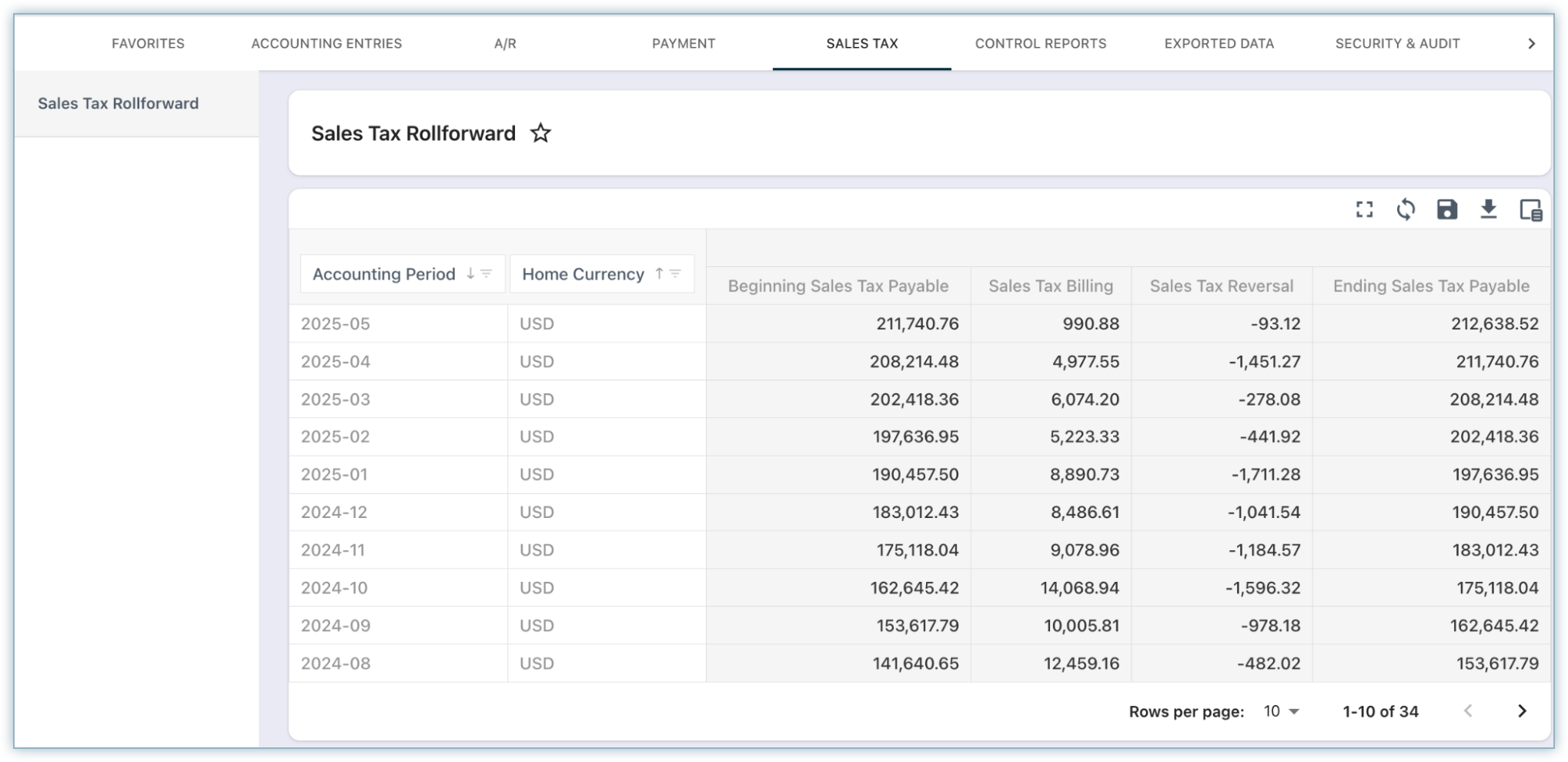The image size is (1568, 762).
Task: Click the Ending Sales Tax Payable header
Action: coord(1430,286)
